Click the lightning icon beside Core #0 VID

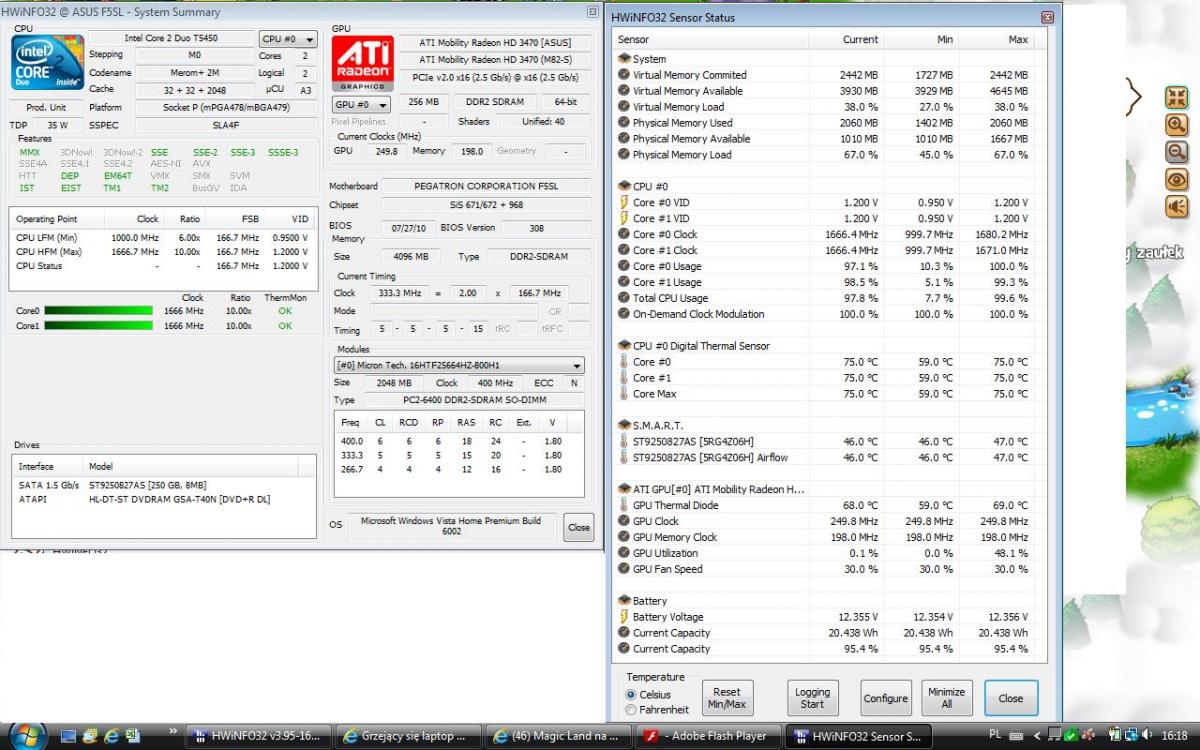tap(624, 203)
